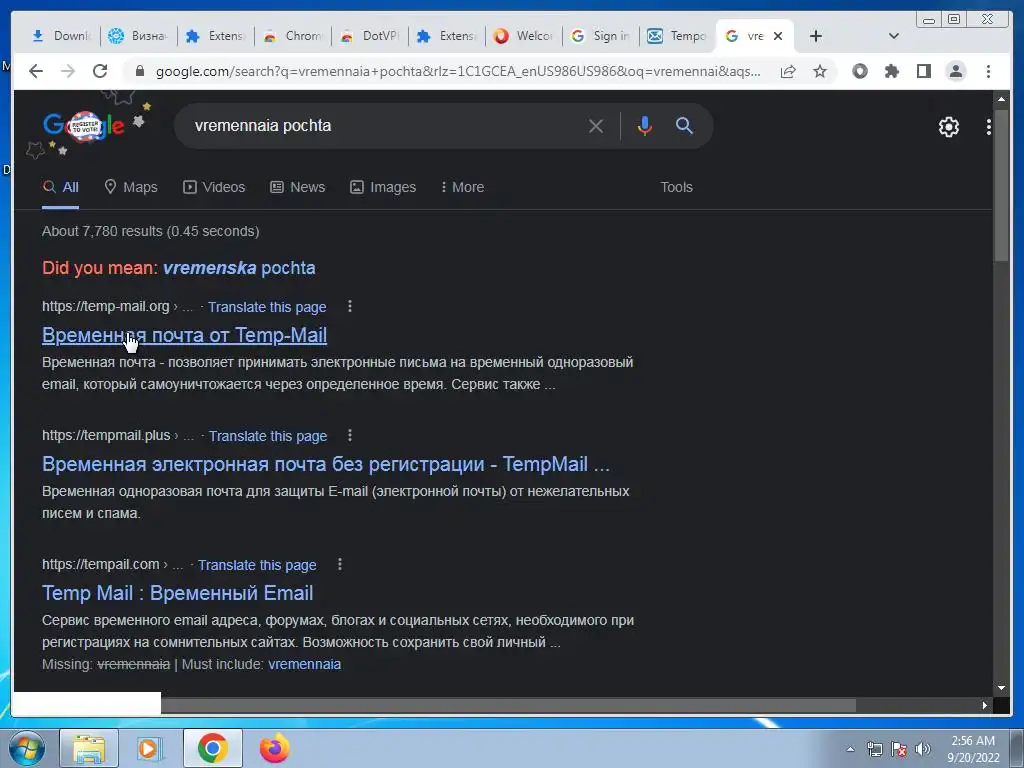Focus the Google search input field
Screen dimensions: 1024x768
[385, 126]
